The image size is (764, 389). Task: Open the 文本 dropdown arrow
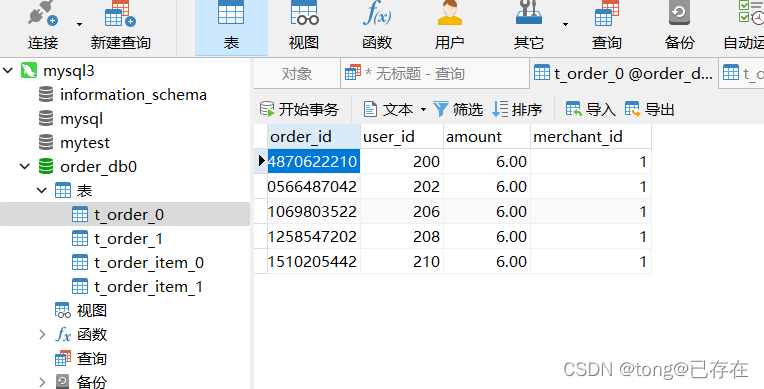click(423, 110)
